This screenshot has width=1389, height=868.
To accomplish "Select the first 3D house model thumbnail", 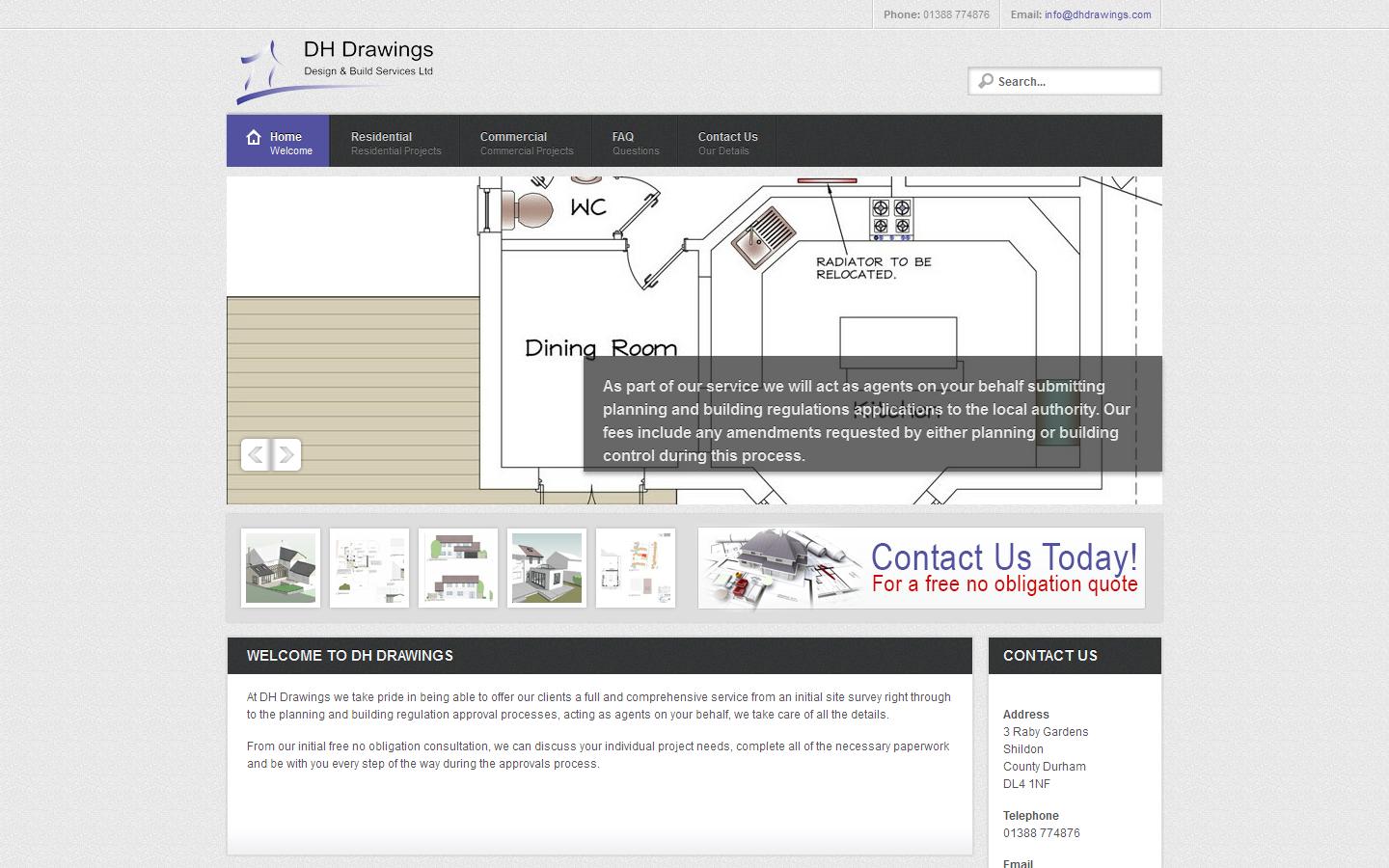I will (281, 568).
